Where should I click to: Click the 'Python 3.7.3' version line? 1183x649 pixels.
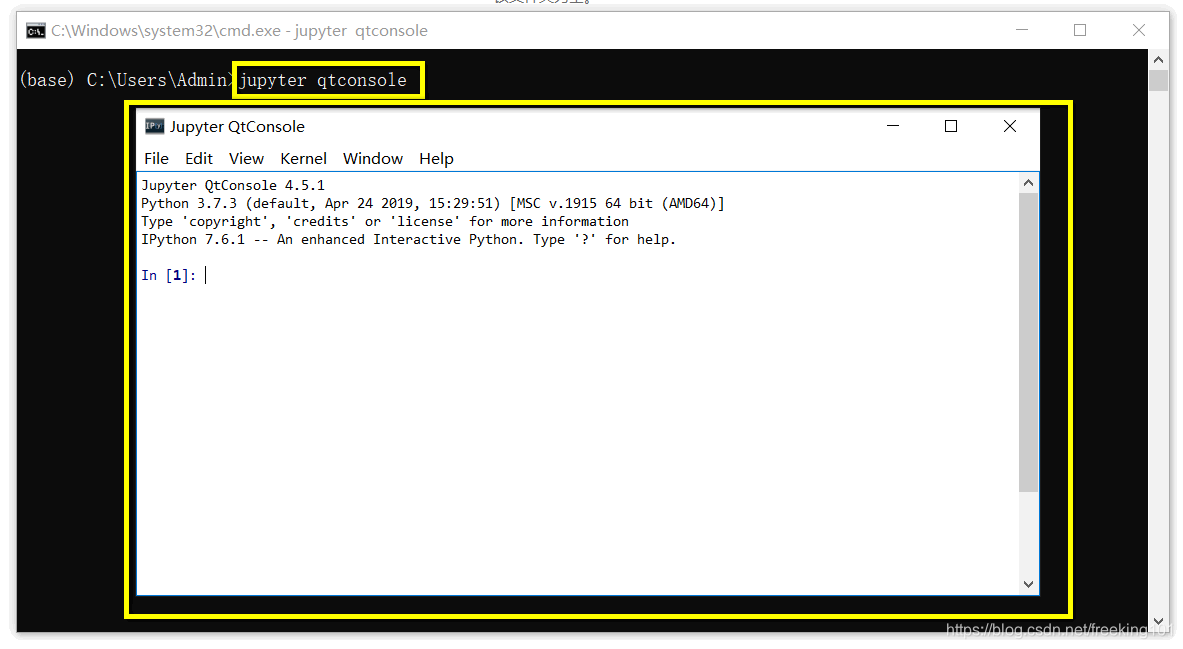pyautogui.click(x=433, y=204)
